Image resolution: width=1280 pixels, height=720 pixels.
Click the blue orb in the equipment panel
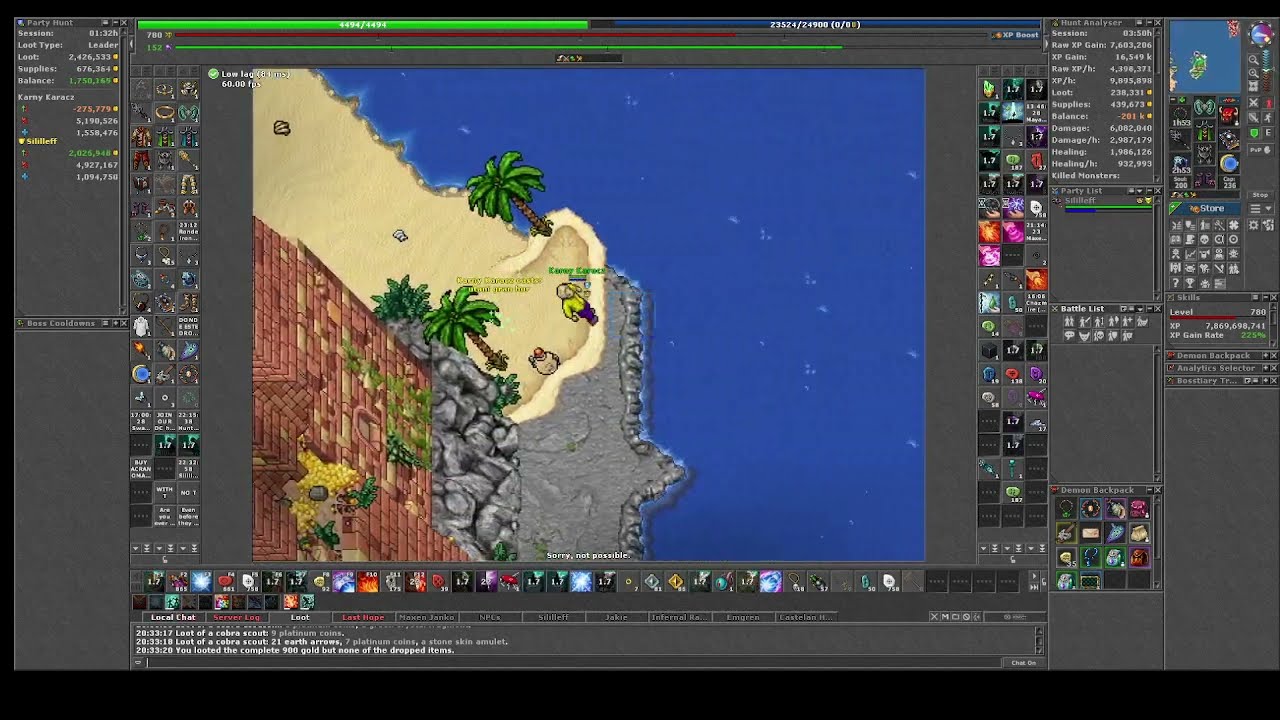[x=1229, y=163]
